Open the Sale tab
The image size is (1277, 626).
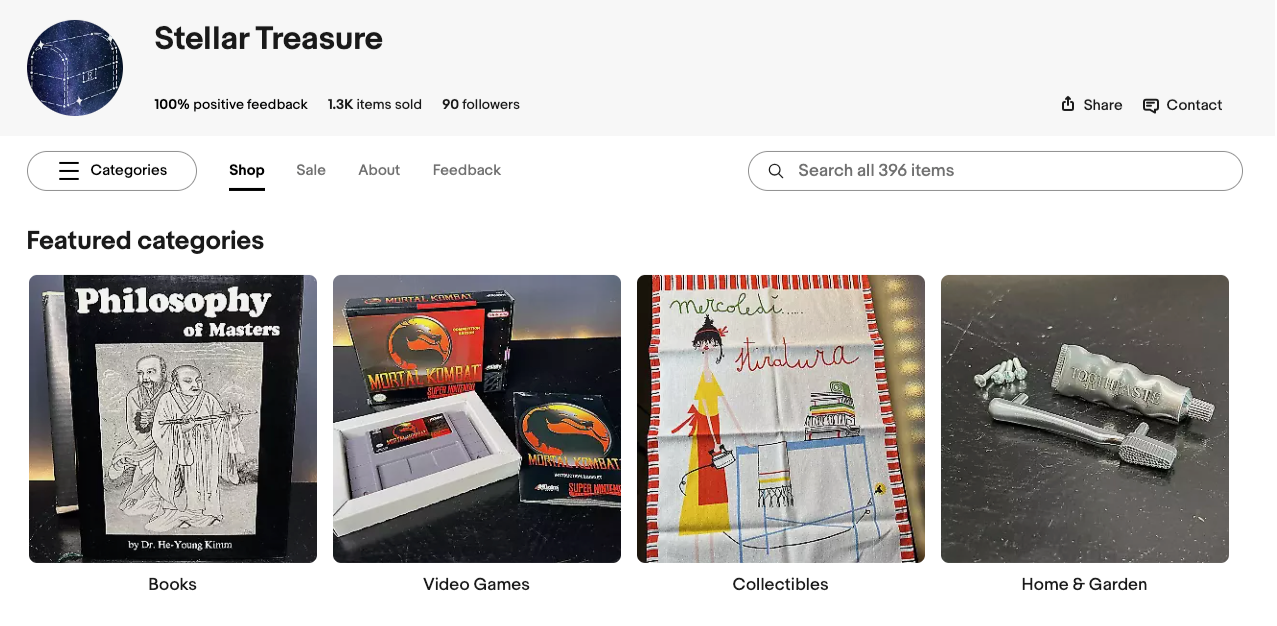pos(311,170)
